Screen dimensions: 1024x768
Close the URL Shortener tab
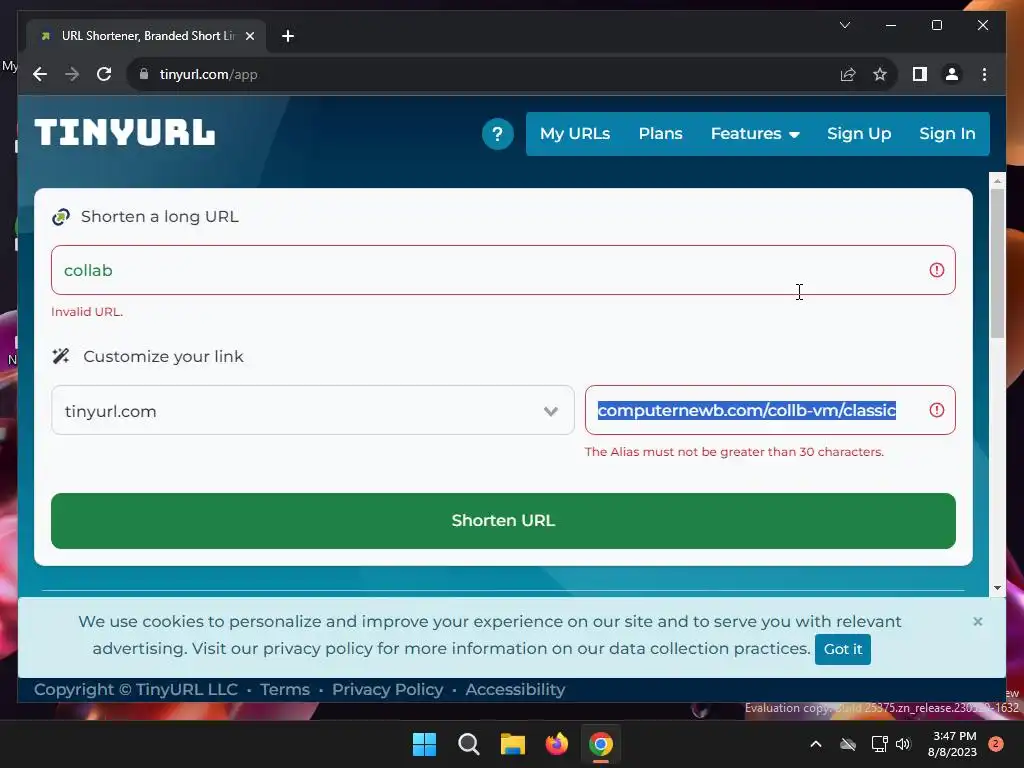point(249,36)
